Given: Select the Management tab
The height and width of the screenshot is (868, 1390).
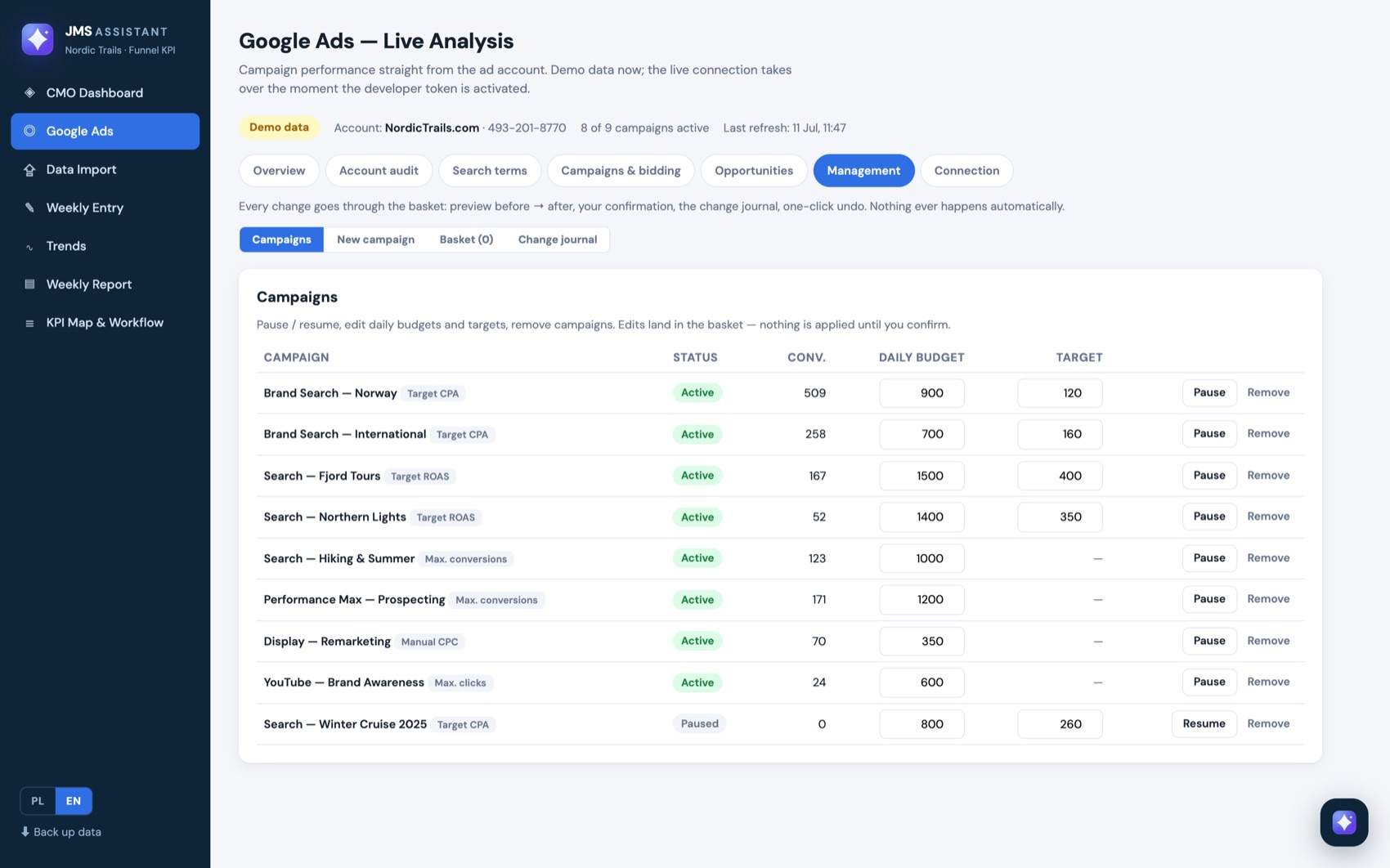Looking at the screenshot, I should [x=863, y=171].
